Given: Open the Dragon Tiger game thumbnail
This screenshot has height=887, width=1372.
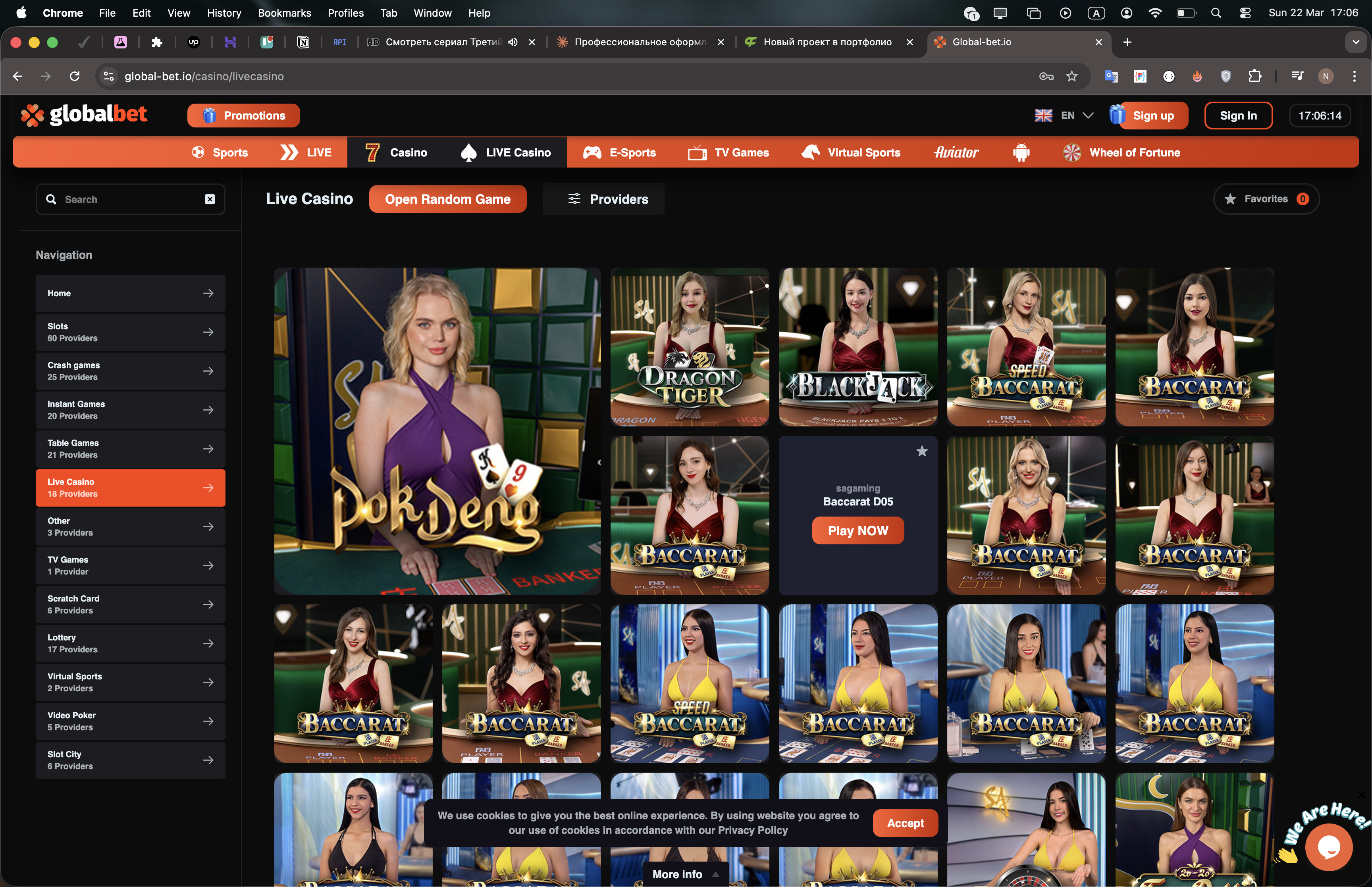Looking at the screenshot, I should coord(690,347).
